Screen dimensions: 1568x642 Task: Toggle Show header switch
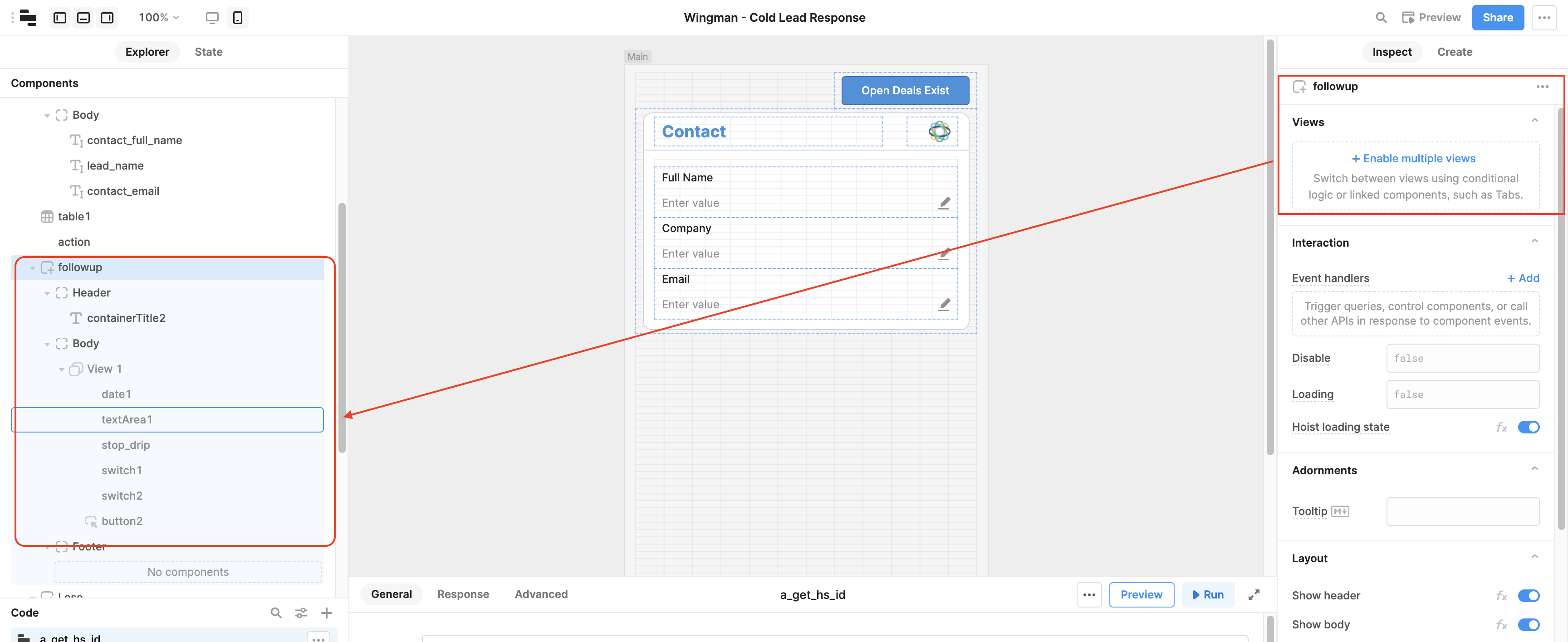point(1528,595)
